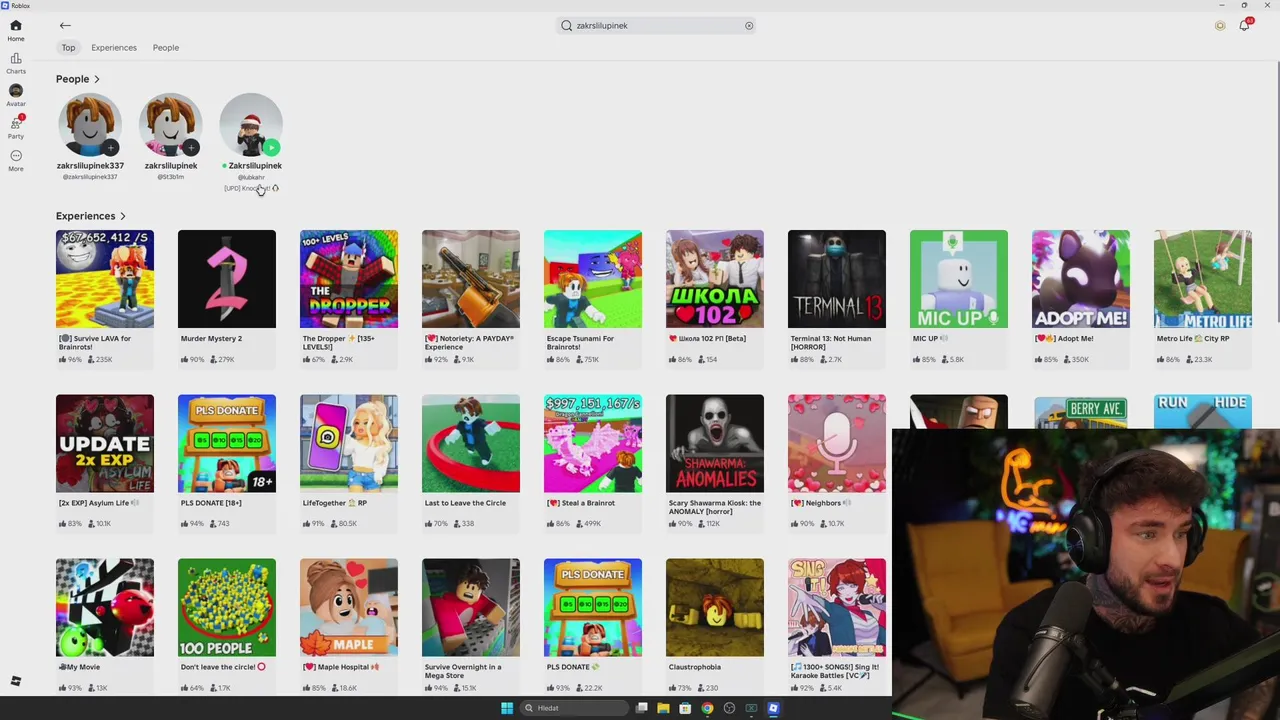Viewport: 1280px width, 720px height.
Task: Open Sing It! Karaoke Battles thumbnail
Action: click(x=837, y=607)
